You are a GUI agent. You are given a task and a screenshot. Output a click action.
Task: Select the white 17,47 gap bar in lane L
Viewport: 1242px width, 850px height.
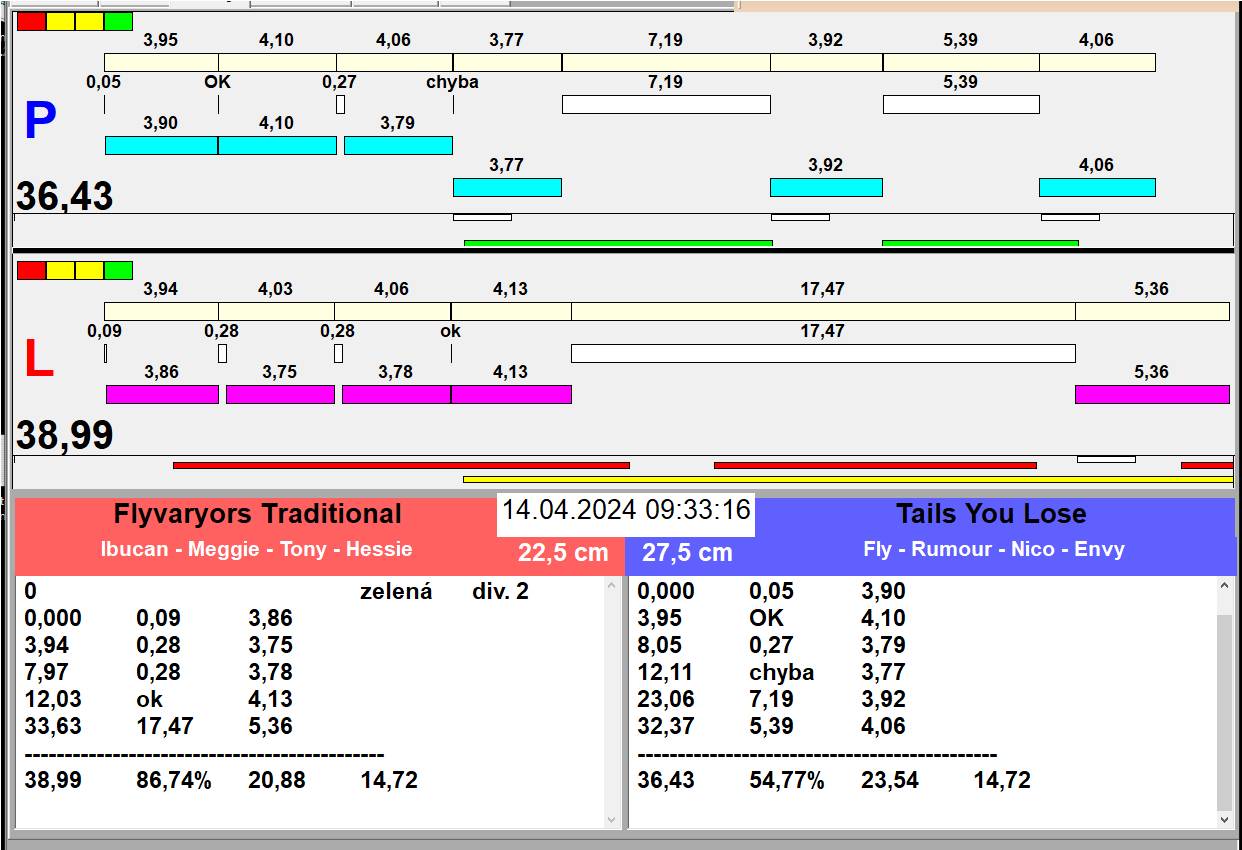(x=823, y=353)
